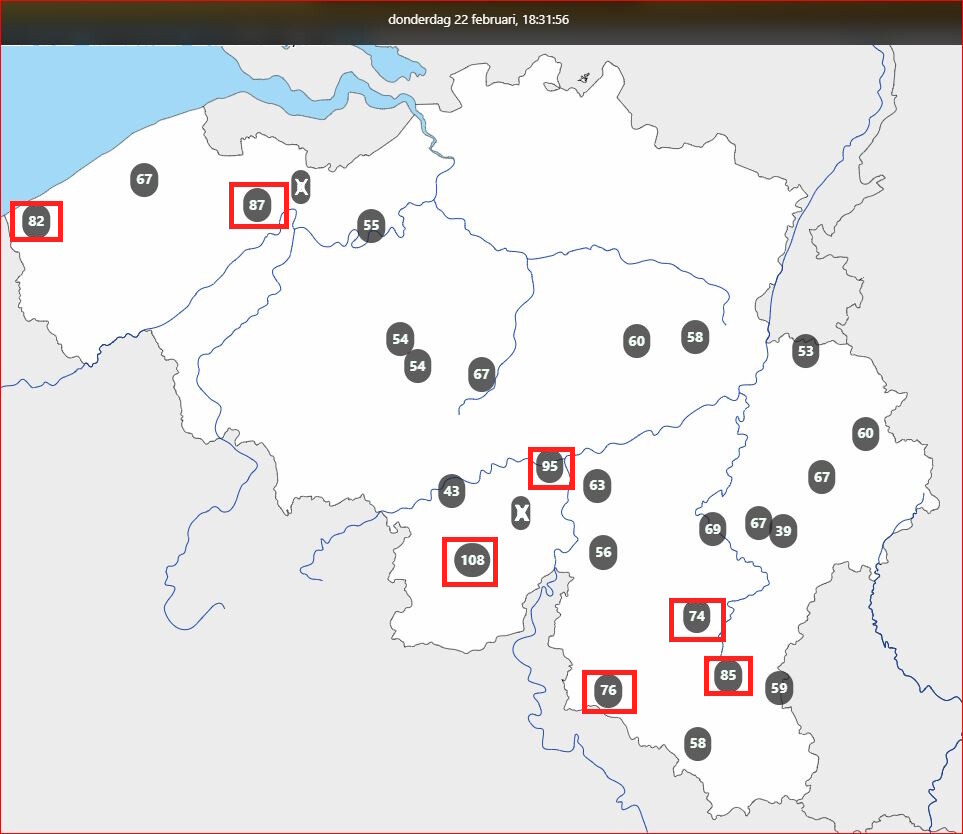Viewport: 963px width, 834px height.
Task: Click the station marker showing 108
Action: (472, 560)
